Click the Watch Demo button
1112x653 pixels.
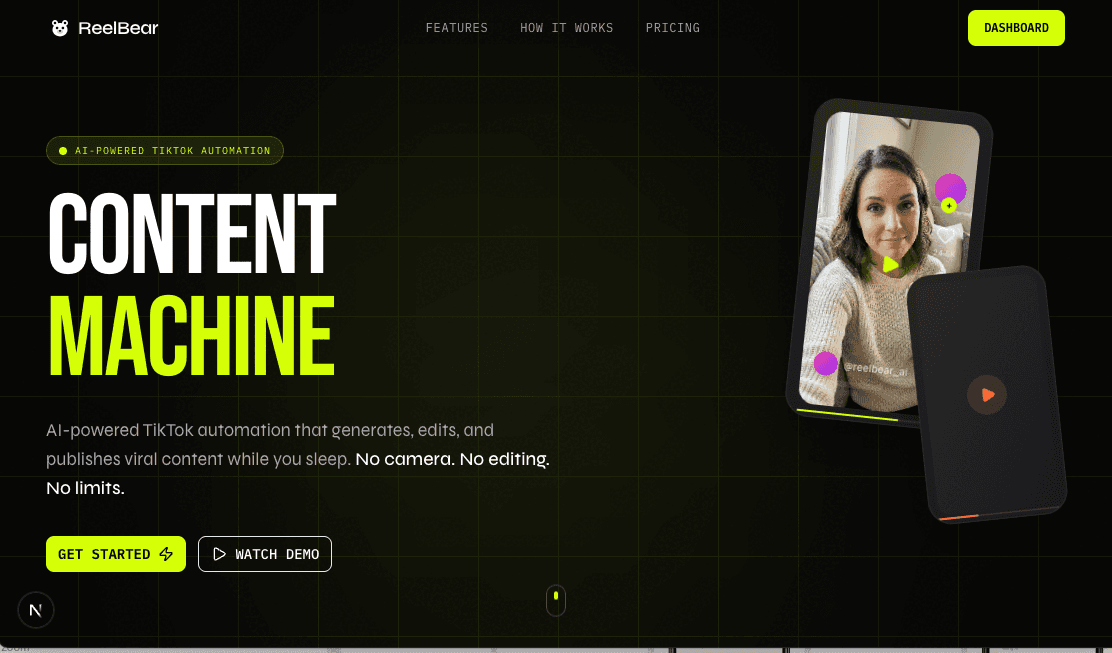coord(265,554)
